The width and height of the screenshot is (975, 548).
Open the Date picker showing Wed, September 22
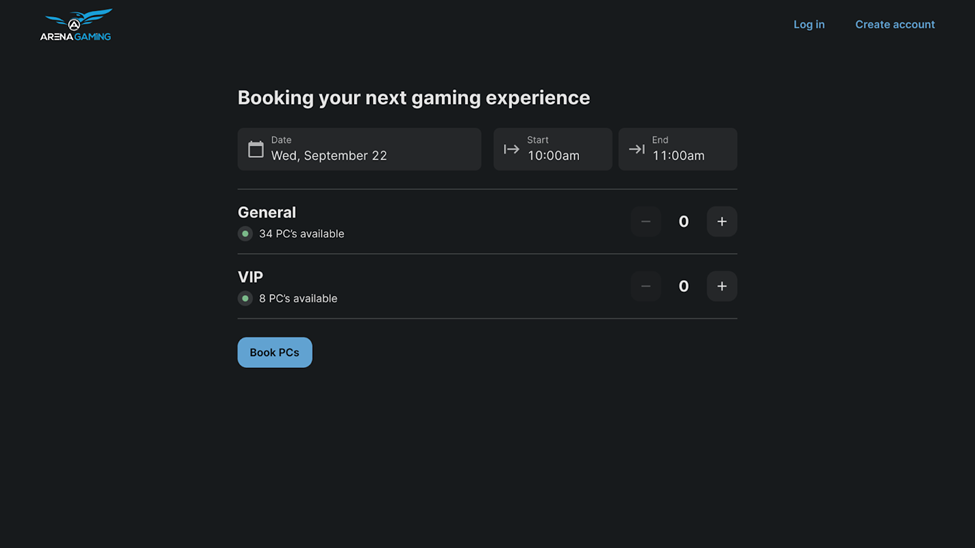359,149
